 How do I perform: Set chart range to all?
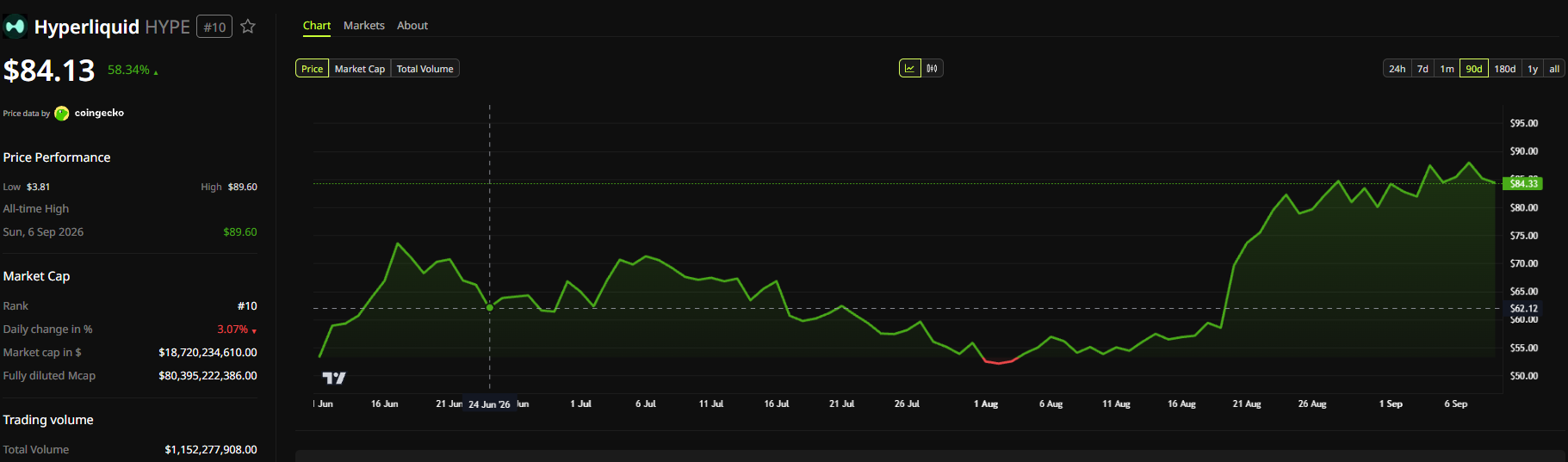[1554, 69]
